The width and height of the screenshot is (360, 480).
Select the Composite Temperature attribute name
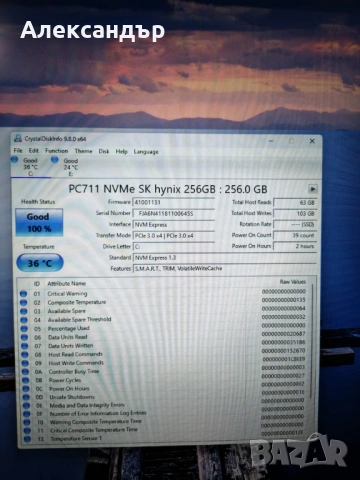coord(77,302)
